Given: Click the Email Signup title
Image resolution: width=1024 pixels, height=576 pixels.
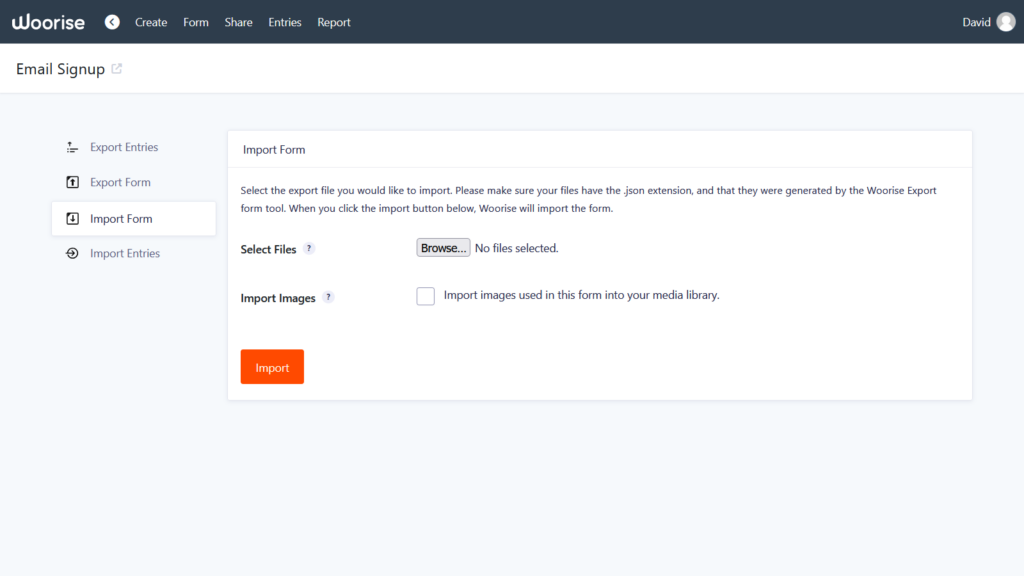Looking at the screenshot, I should point(59,68).
